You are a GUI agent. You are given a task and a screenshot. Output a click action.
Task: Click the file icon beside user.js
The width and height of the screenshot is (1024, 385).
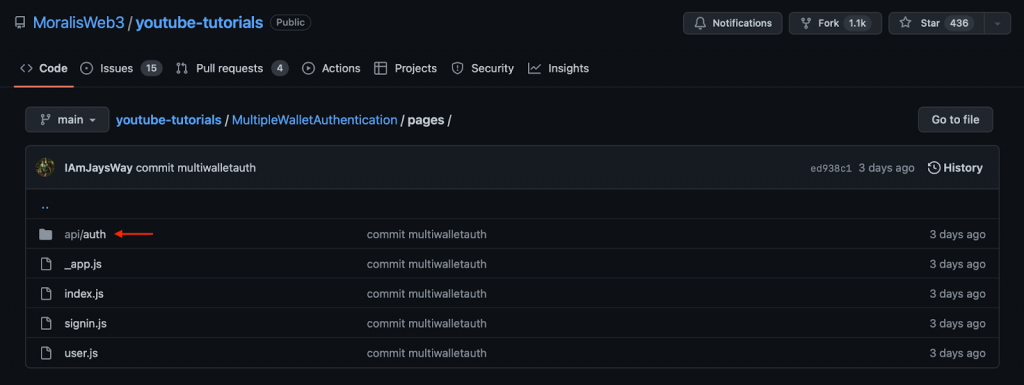[46, 353]
